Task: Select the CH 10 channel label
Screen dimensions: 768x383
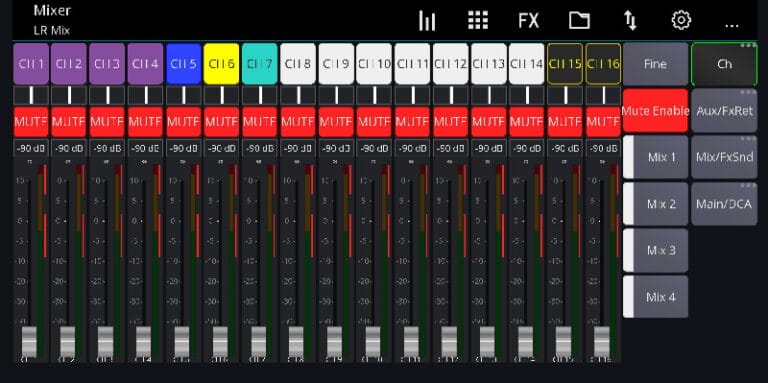Action: (x=374, y=64)
